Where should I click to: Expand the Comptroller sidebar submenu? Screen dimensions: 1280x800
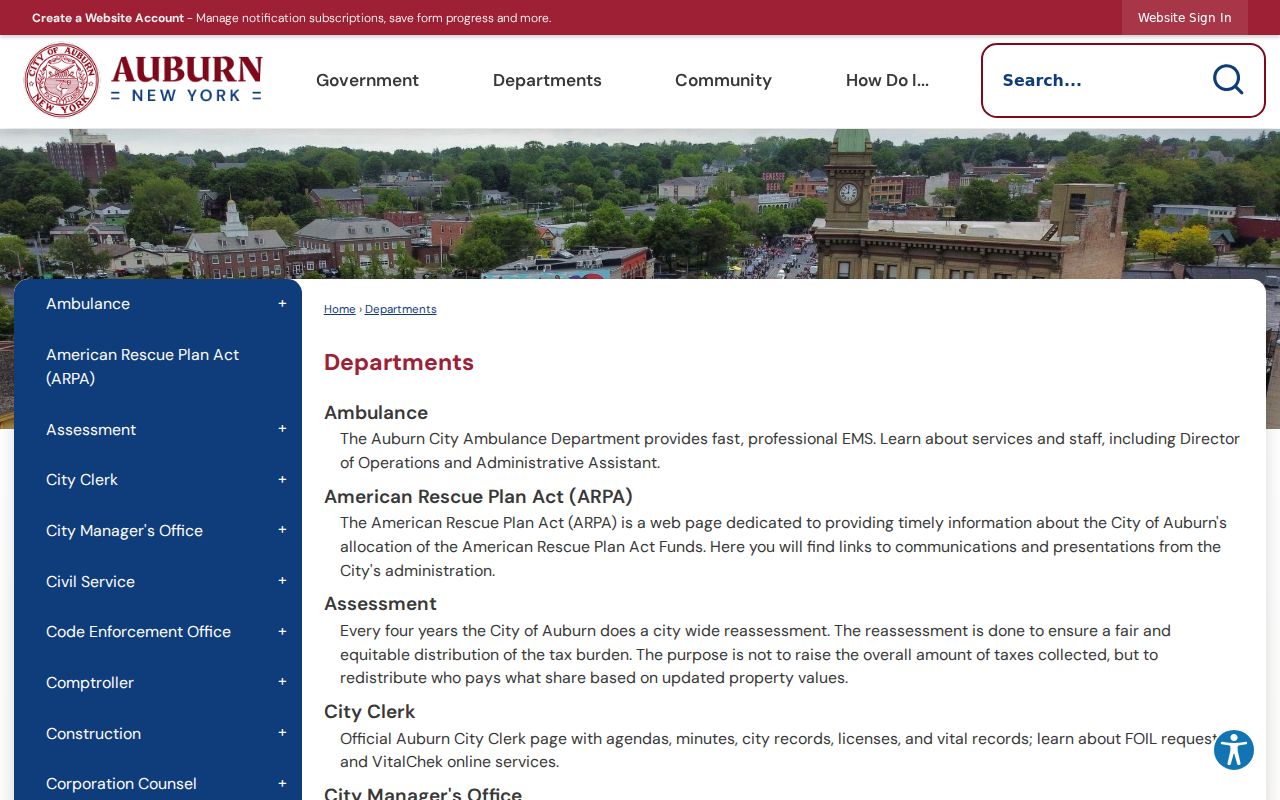[x=282, y=682]
